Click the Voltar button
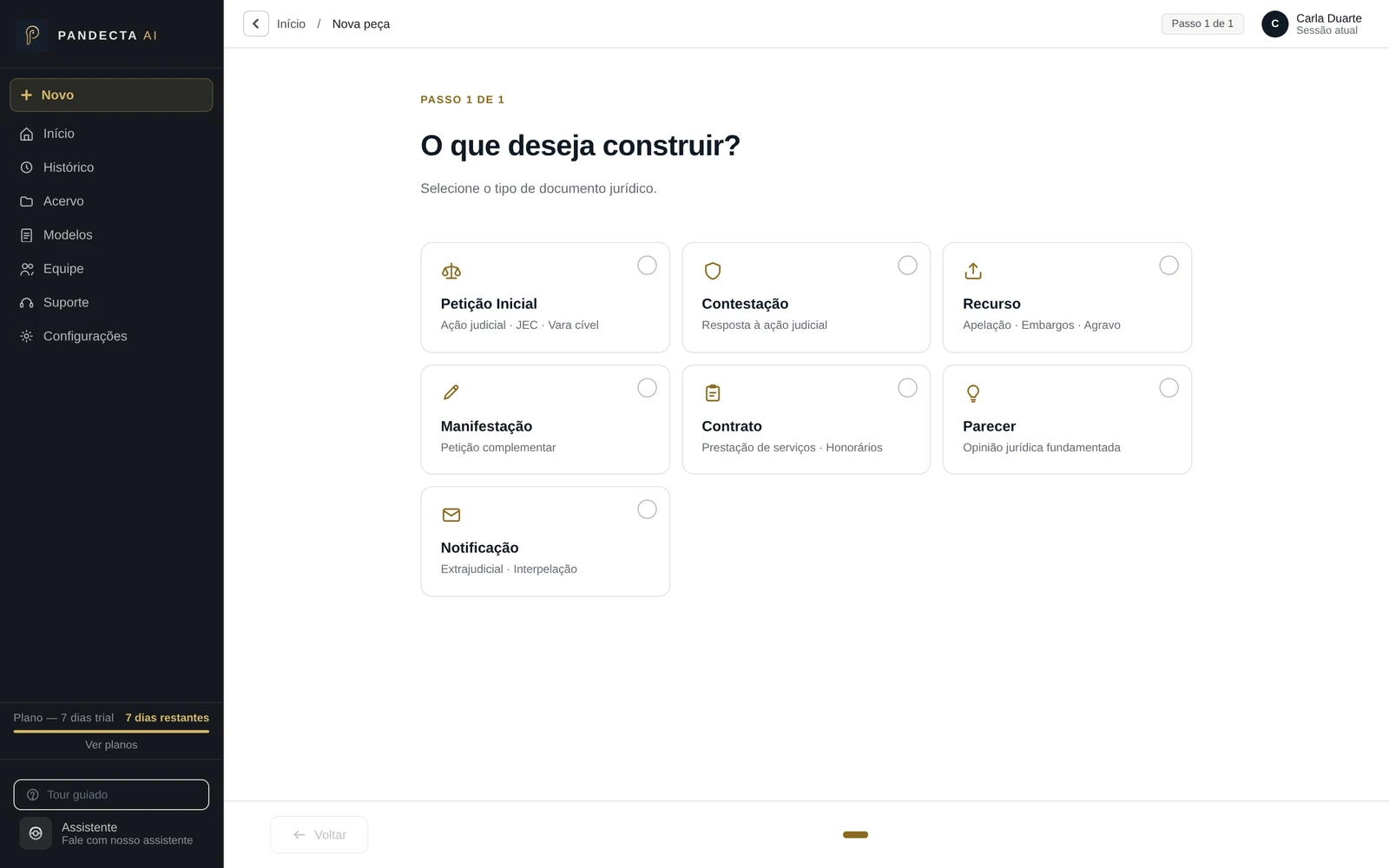Viewport: 1389px width, 868px height. [x=319, y=834]
